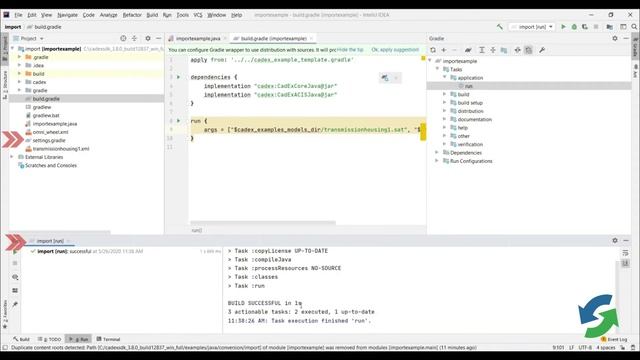Expand External Libraries node
Image resolution: width=640 pixels, height=360 pixels.
12,157
